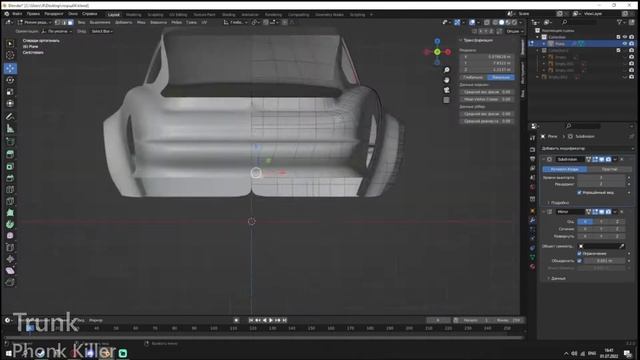Toggle camera view icon in viewport
Viewport: 640px width, 360px height.
click(x=447, y=90)
